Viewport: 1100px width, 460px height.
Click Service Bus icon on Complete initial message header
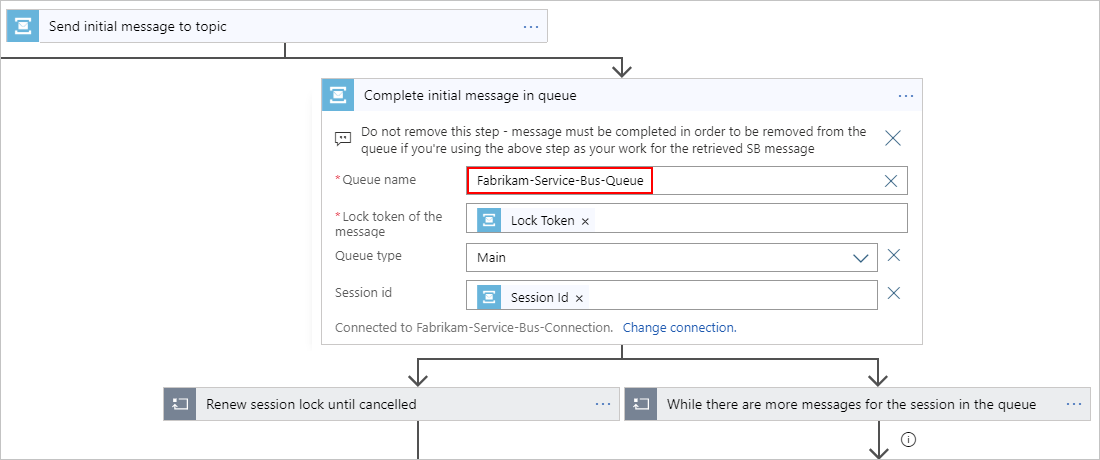tap(338, 96)
